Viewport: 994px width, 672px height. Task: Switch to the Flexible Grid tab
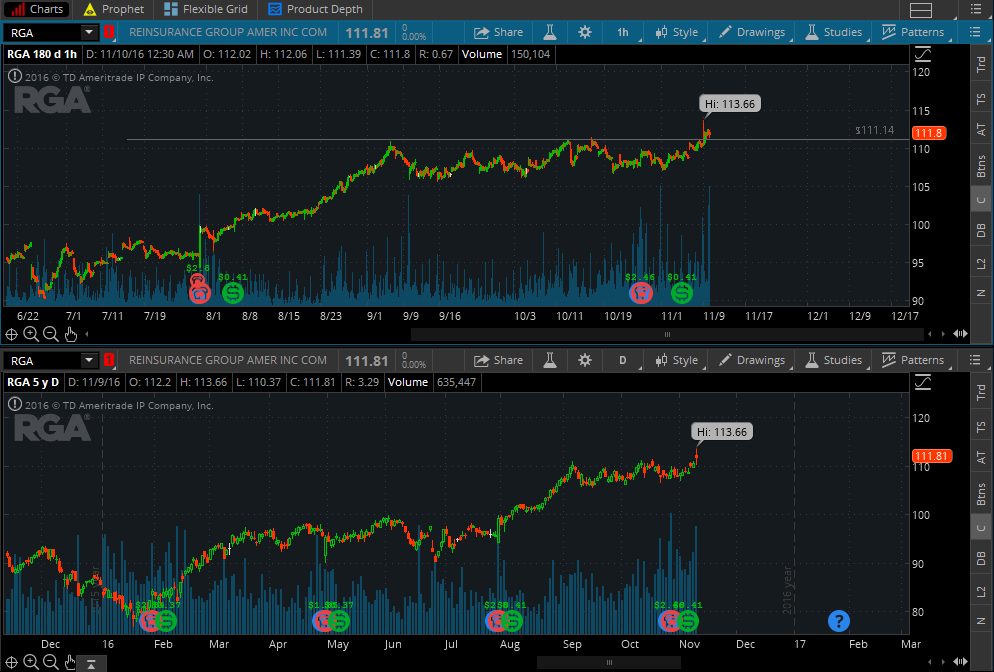click(x=205, y=10)
